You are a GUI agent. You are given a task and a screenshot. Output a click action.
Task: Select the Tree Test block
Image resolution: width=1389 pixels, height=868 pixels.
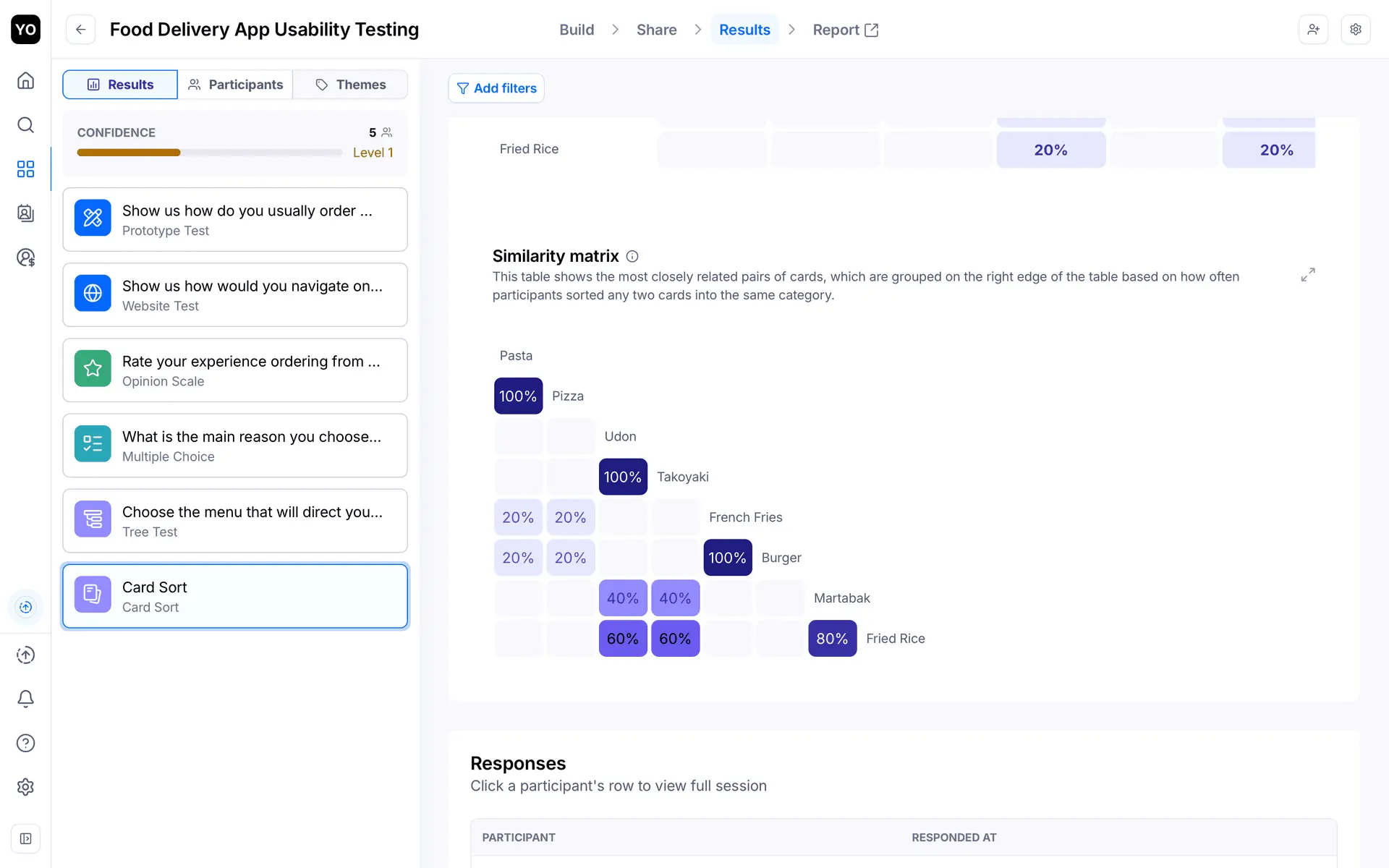235,521
